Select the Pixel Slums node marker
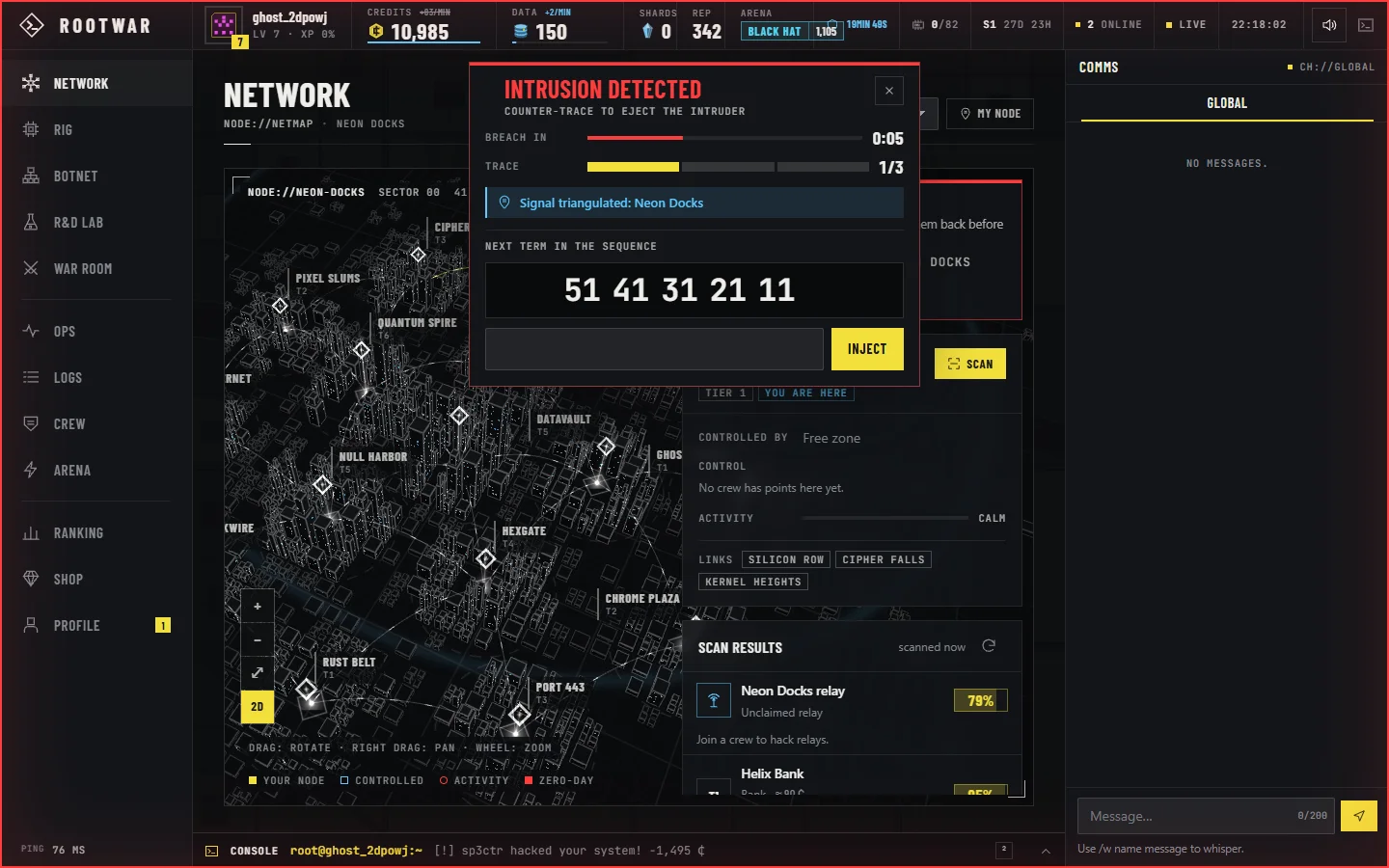The width and height of the screenshot is (1389, 868). (280, 306)
